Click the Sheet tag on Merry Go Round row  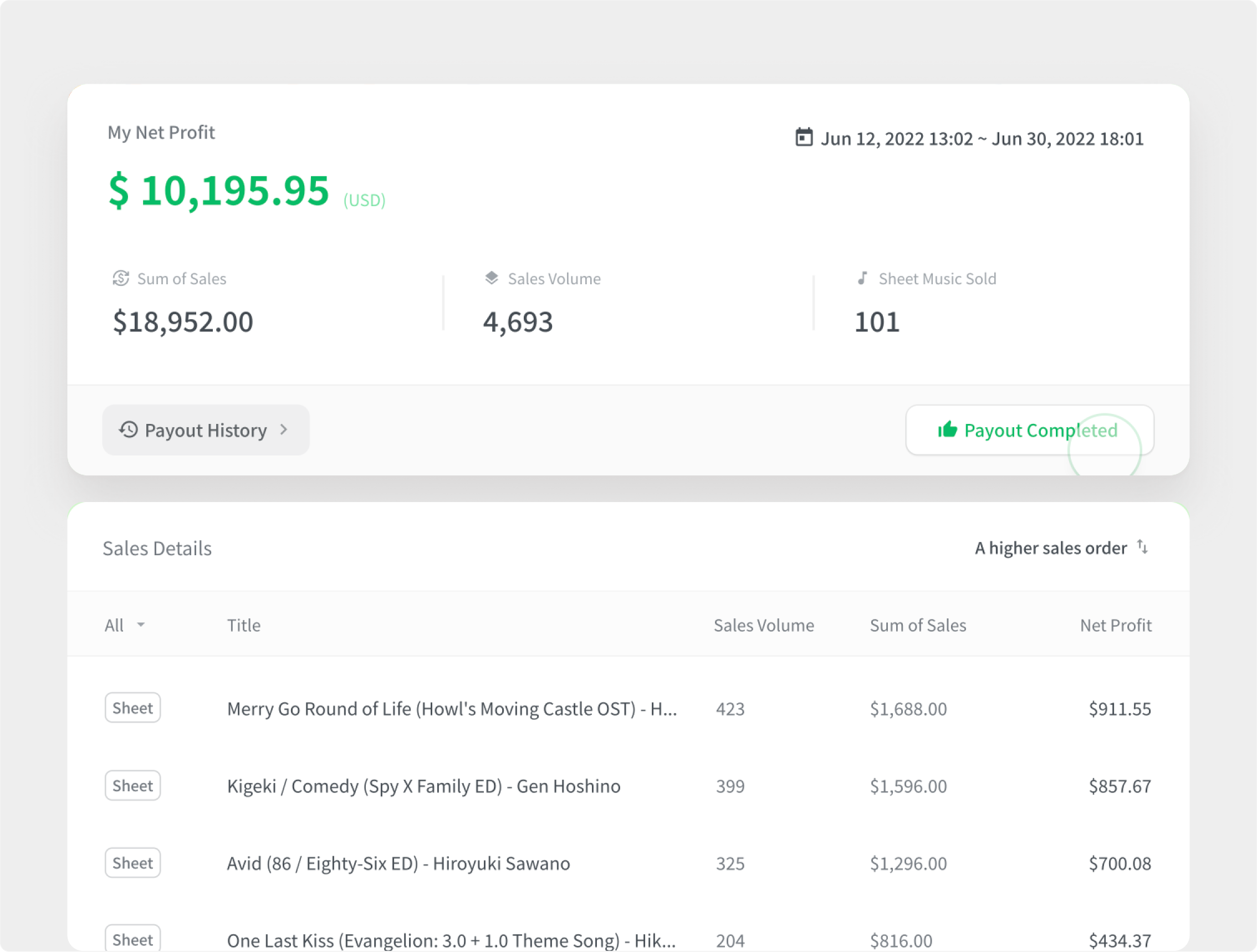click(x=132, y=708)
